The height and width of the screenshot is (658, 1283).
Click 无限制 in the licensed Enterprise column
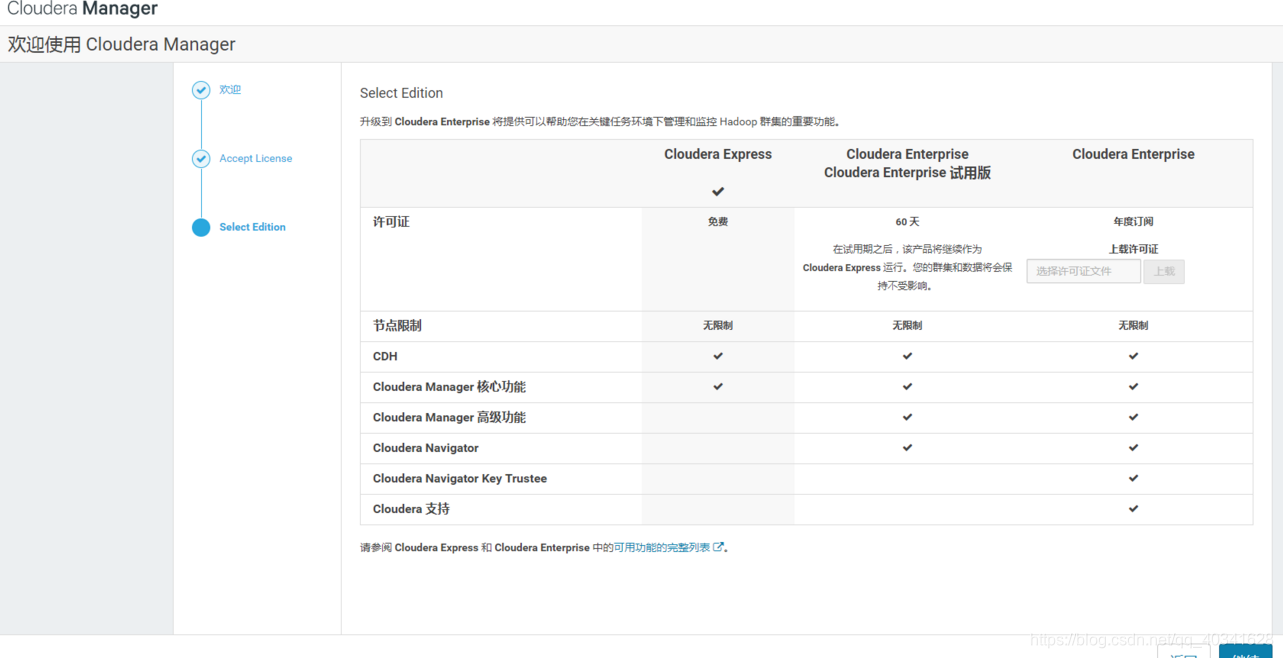pos(1133,325)
